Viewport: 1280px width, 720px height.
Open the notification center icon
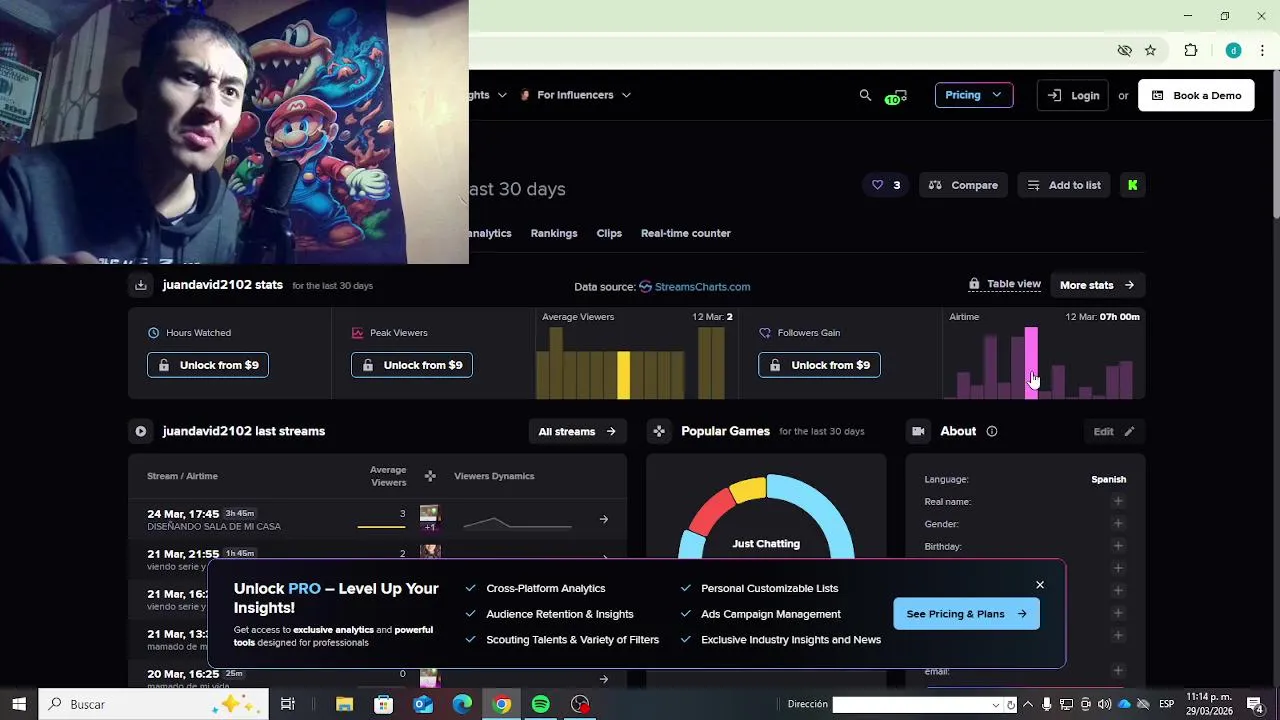pyautogui.click(x=1254, y=704)
